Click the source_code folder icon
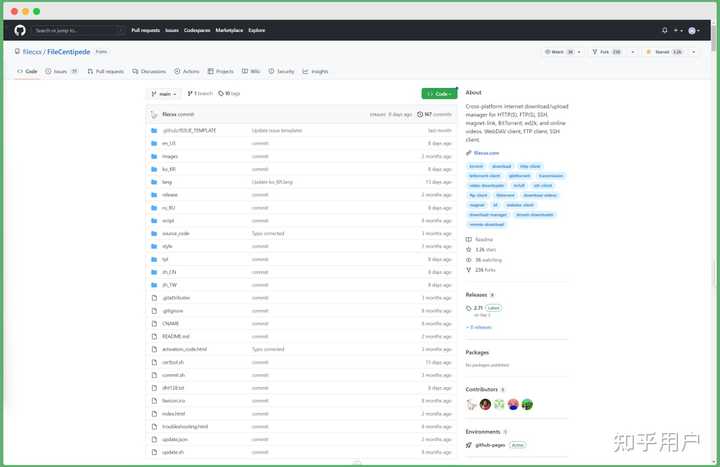This screenshot has width=720, height=467. click(154, 233)
